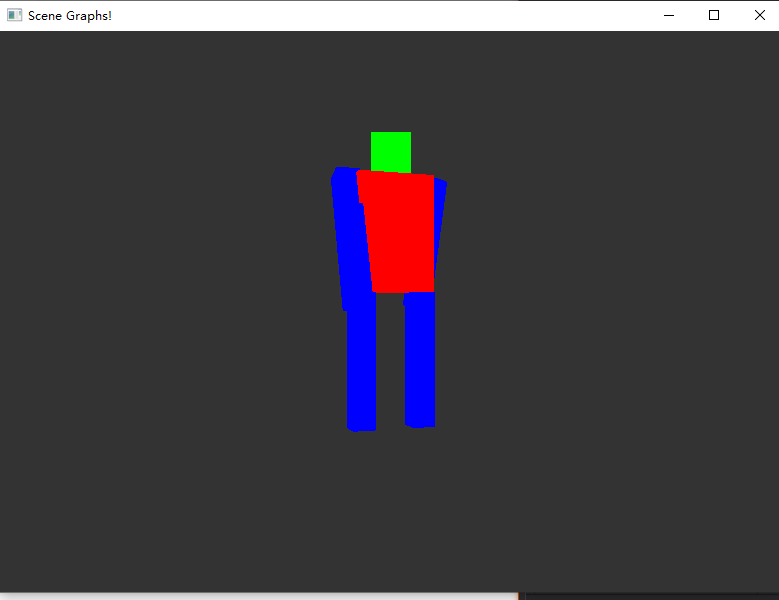
Task: Click the green head of the robot
Action: (x=391, y=152)
